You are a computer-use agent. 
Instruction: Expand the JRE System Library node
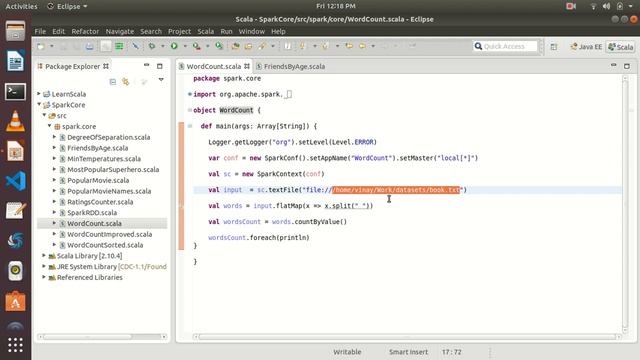[x=44, y=266]
